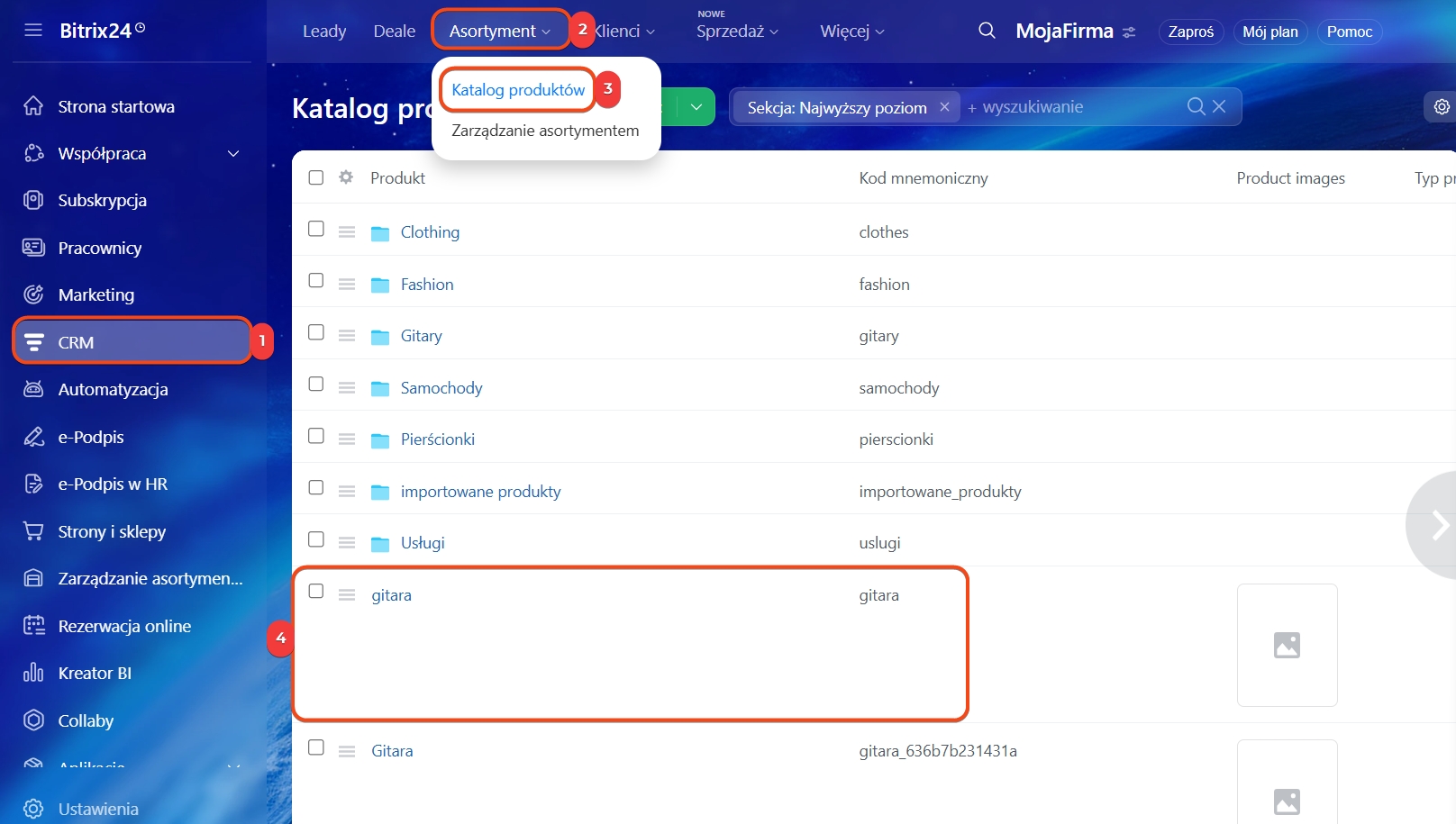This screenshot has width=1456, height=824.
Task: Open the Więcej dropdown menu
Action: (851, 32)
